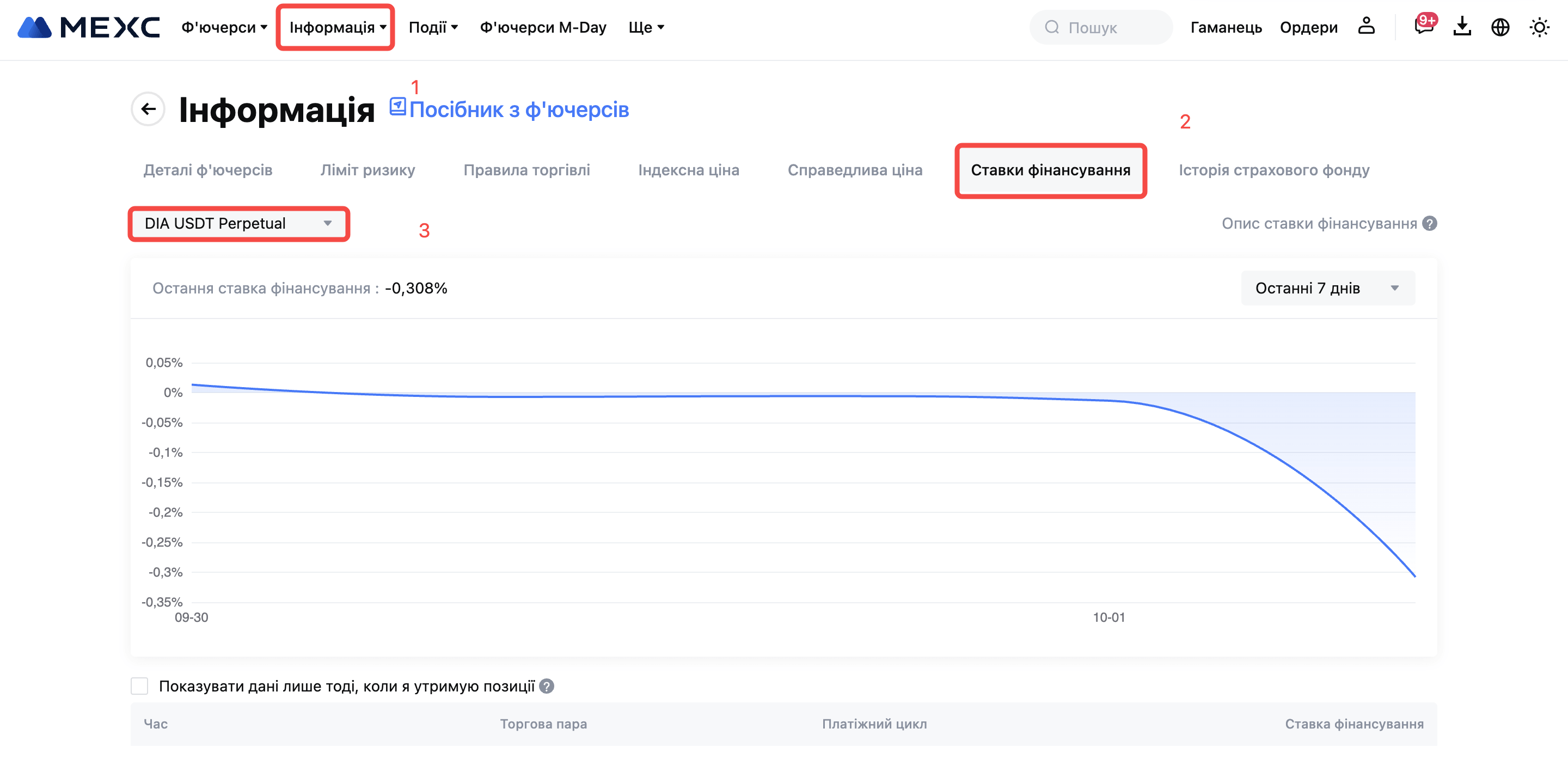Switch to the Ліміт ризику tab
The image size is (1568, 759).
coord(367,170)
